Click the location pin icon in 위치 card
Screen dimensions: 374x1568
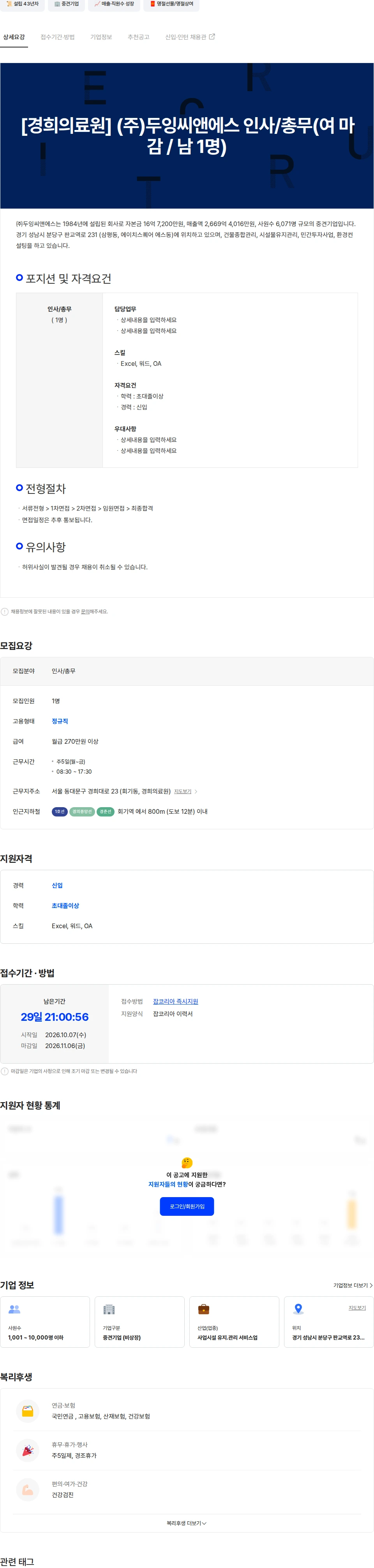[298, 1309]
